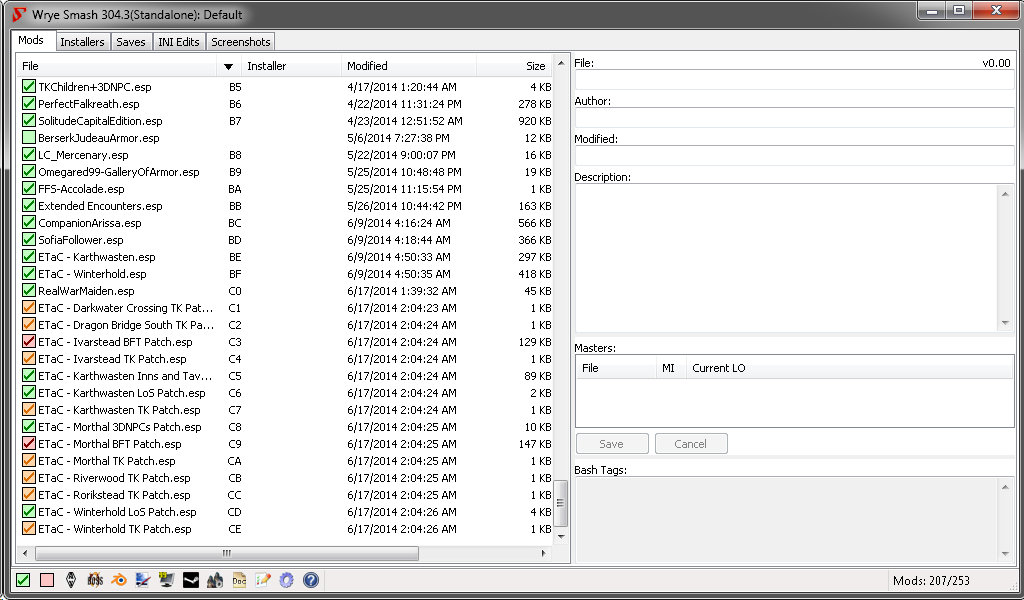
Task: Select Extended Encounters.esp
Action: (x=286, y=206)
